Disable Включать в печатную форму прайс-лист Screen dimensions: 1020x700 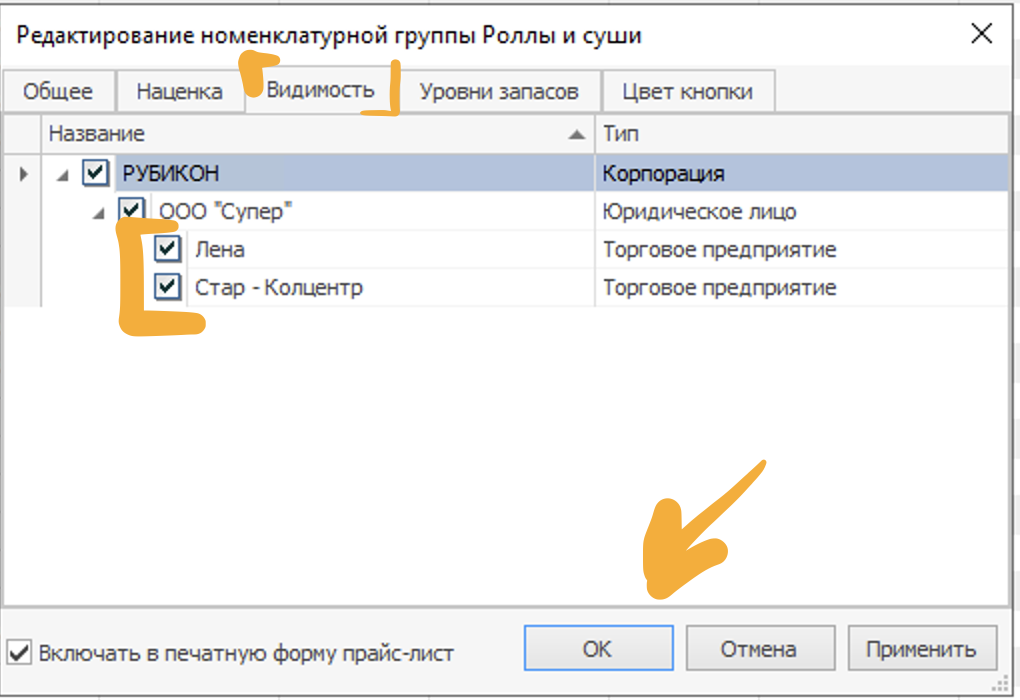18,653
